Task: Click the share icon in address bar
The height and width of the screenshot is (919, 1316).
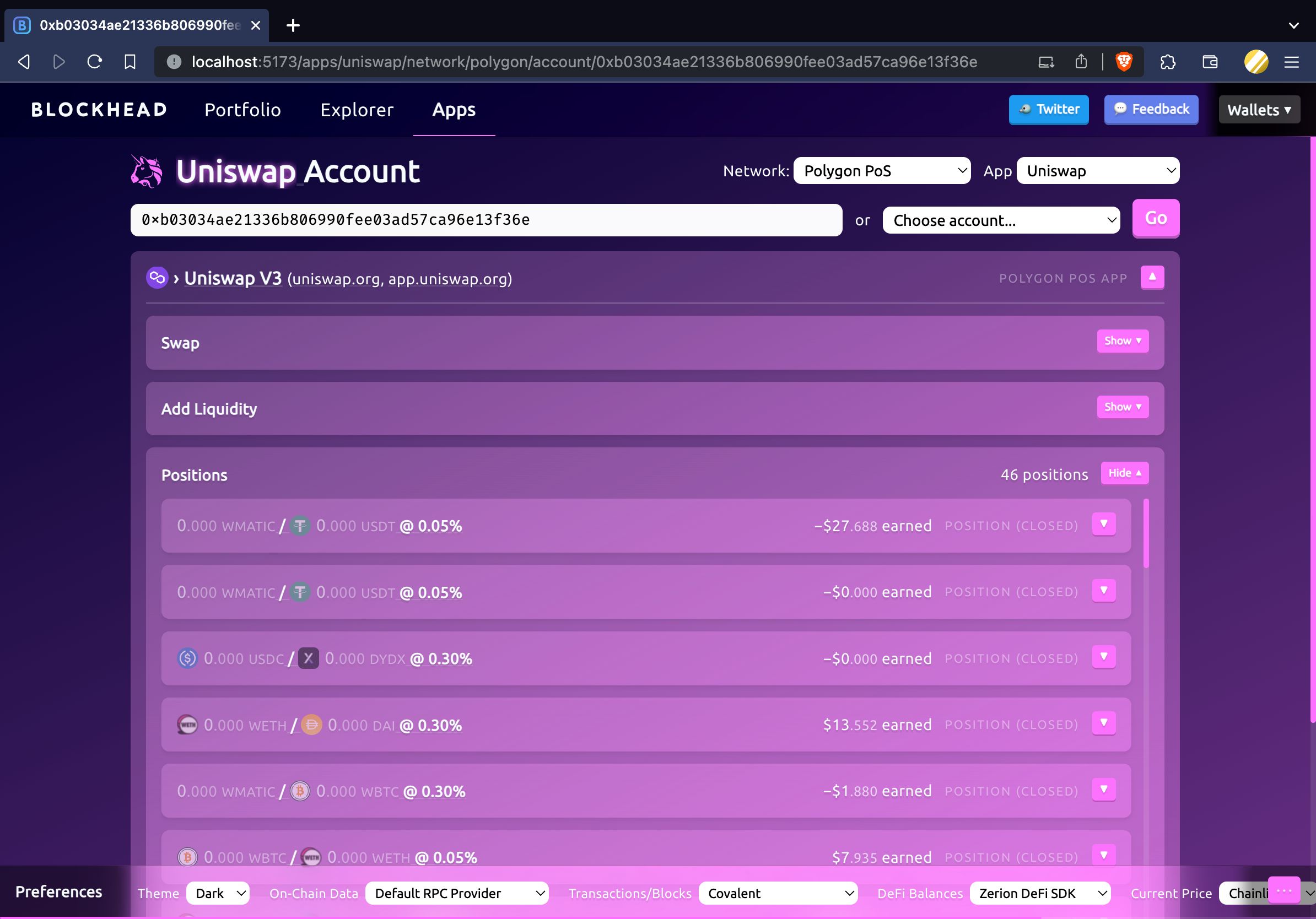Action: [1081, 62]
